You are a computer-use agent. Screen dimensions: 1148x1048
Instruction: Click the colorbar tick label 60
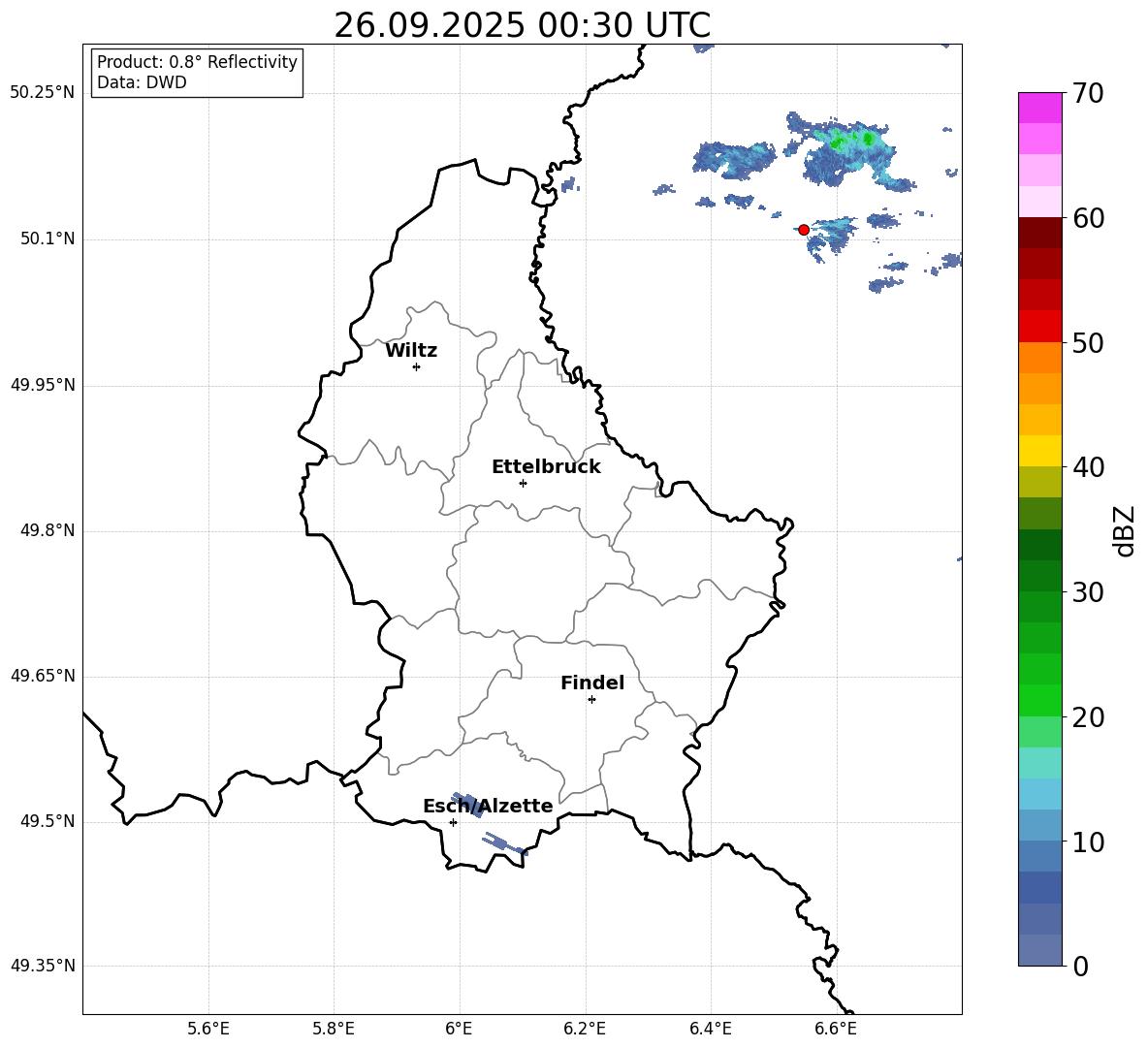(1088, 218)
